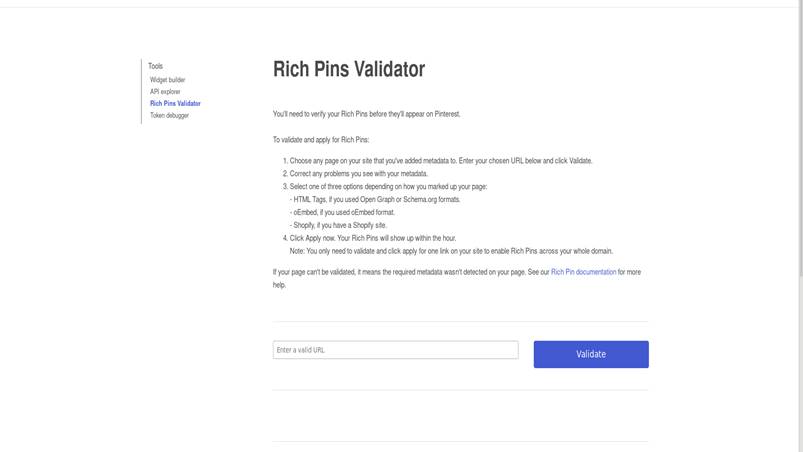Click step 3 about selecting three options

(x=388, y=187)
